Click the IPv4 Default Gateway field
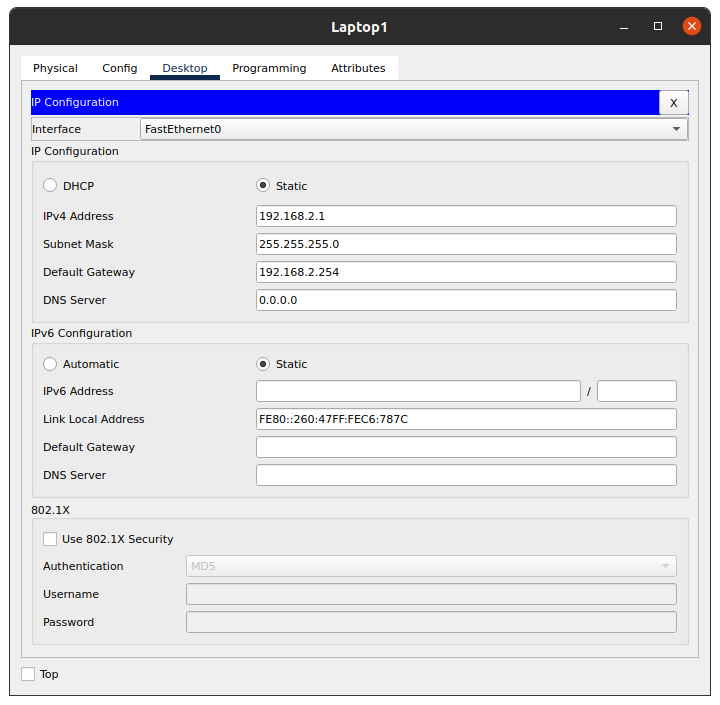Viewport: 720px width, 705px height. click(x=466, y=272)
